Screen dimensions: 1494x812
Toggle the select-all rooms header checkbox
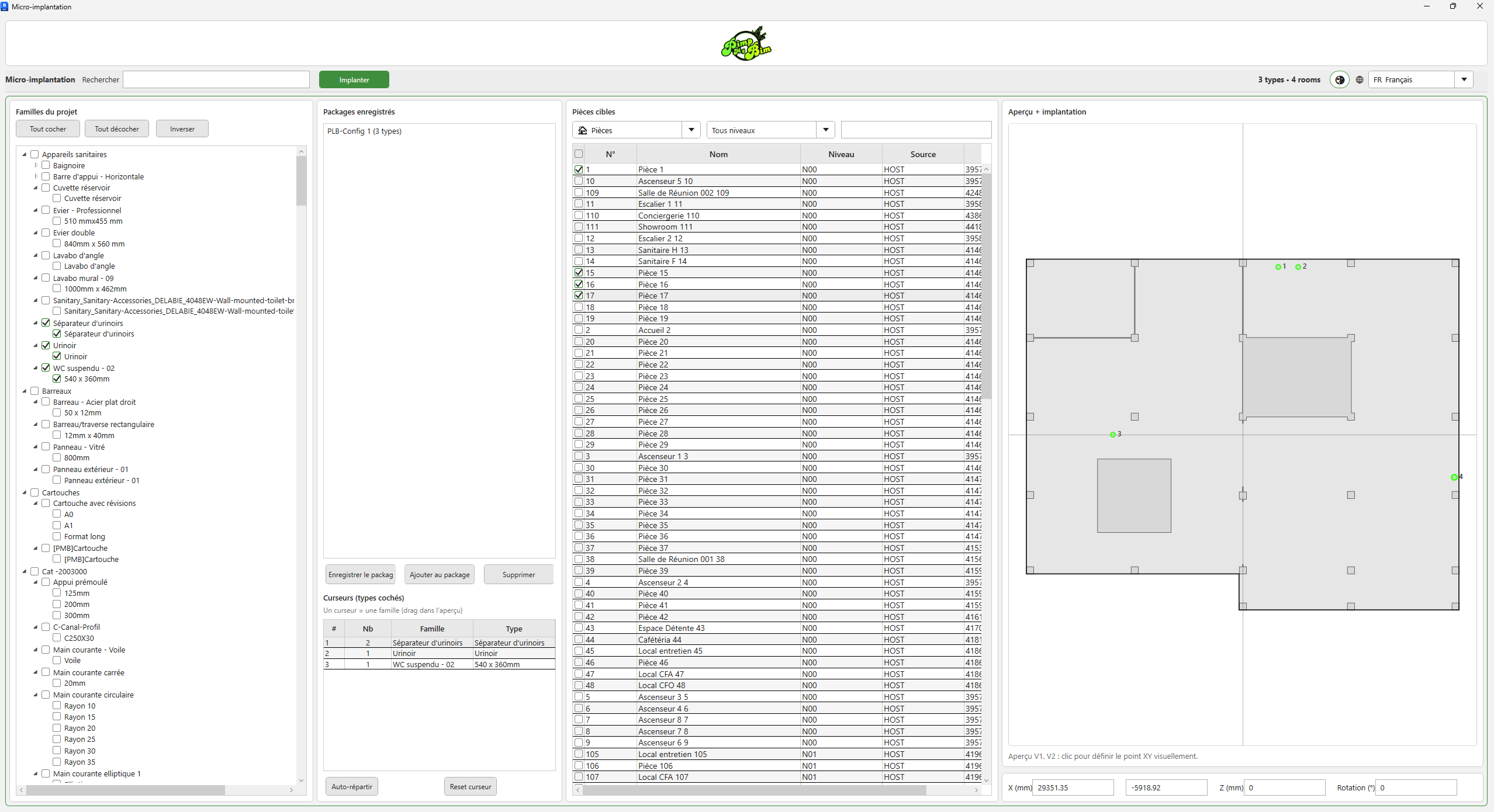point(579,154)
